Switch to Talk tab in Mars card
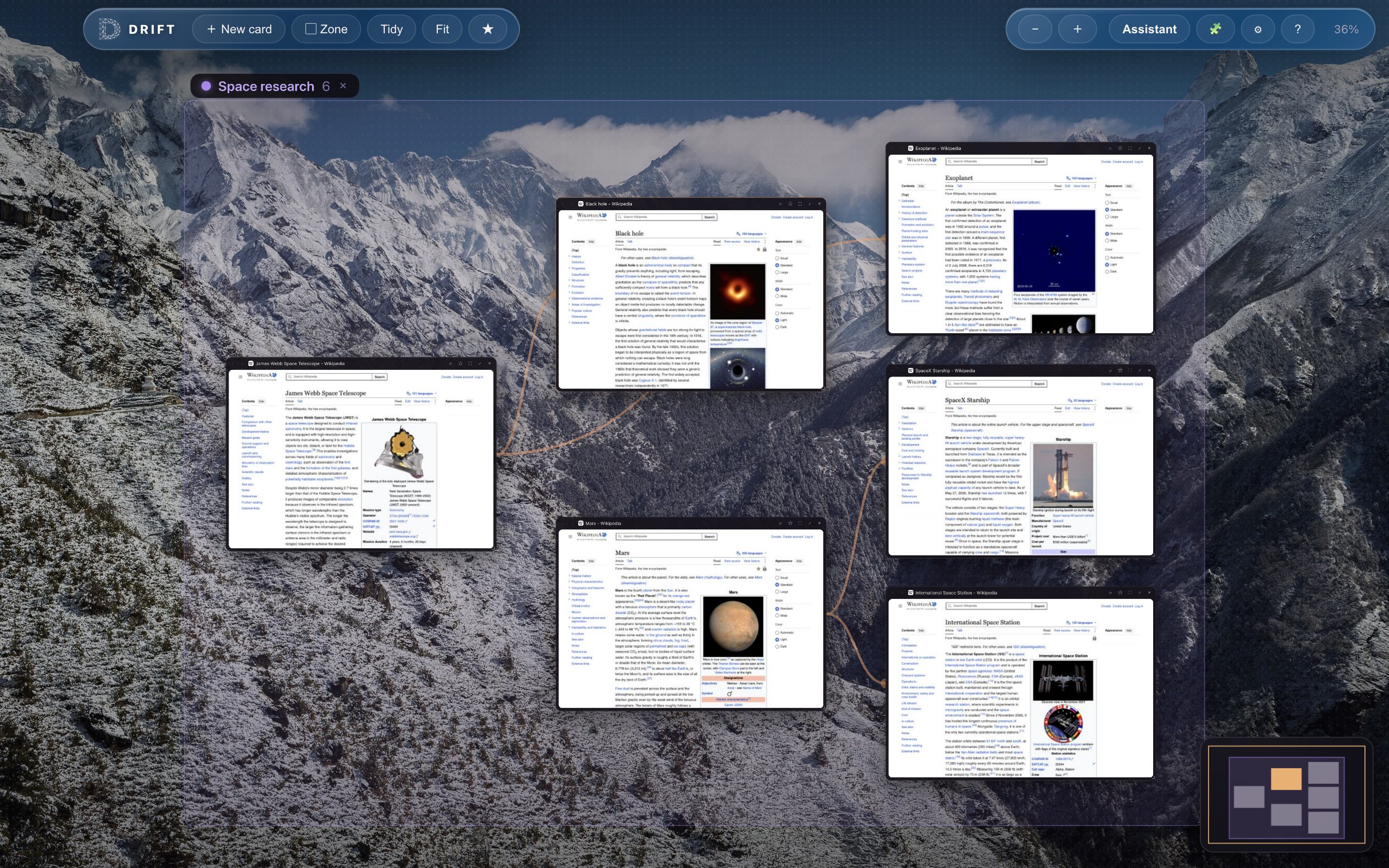Screen dimensions: 1389x868 click(x=630, y=561)
